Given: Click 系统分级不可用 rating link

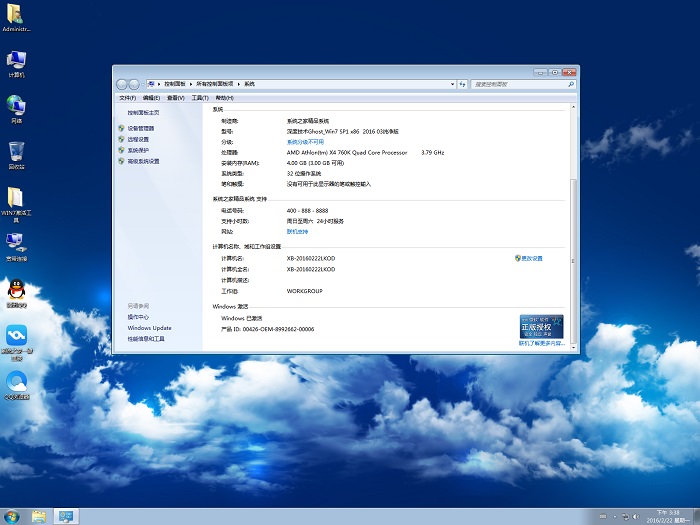Looking at the screenshot, I should (x=305, y=142).
